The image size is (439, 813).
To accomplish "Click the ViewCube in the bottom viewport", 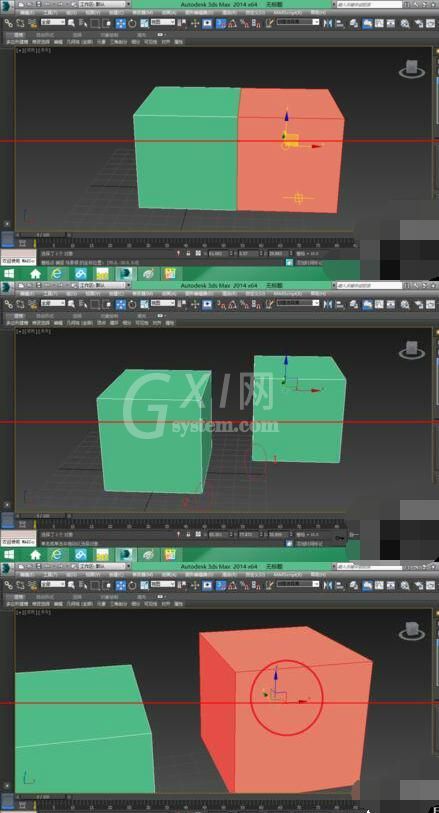I will [x=412, y=631].
